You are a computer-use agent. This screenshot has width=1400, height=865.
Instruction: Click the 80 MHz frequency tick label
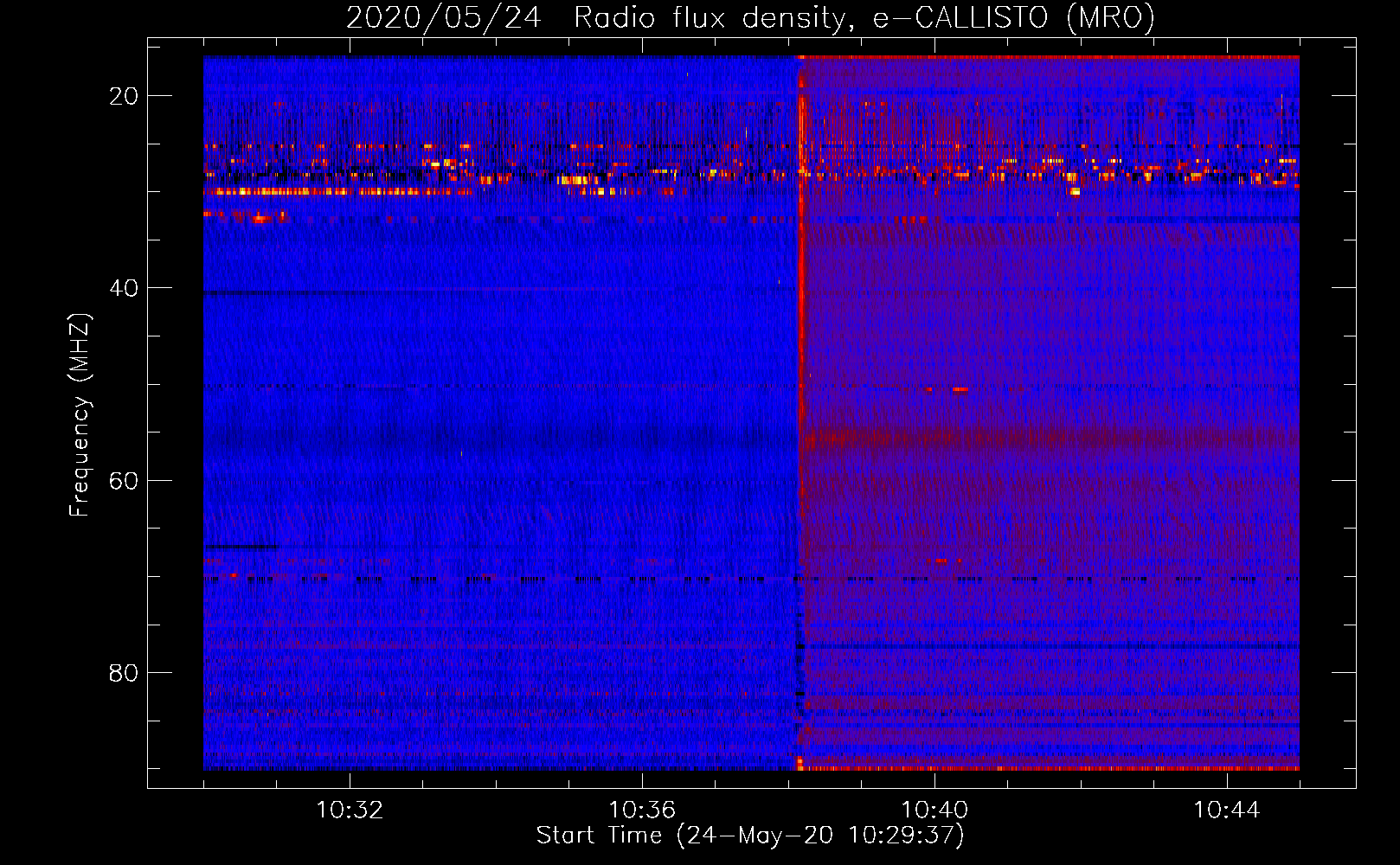[x=124, y=672]
